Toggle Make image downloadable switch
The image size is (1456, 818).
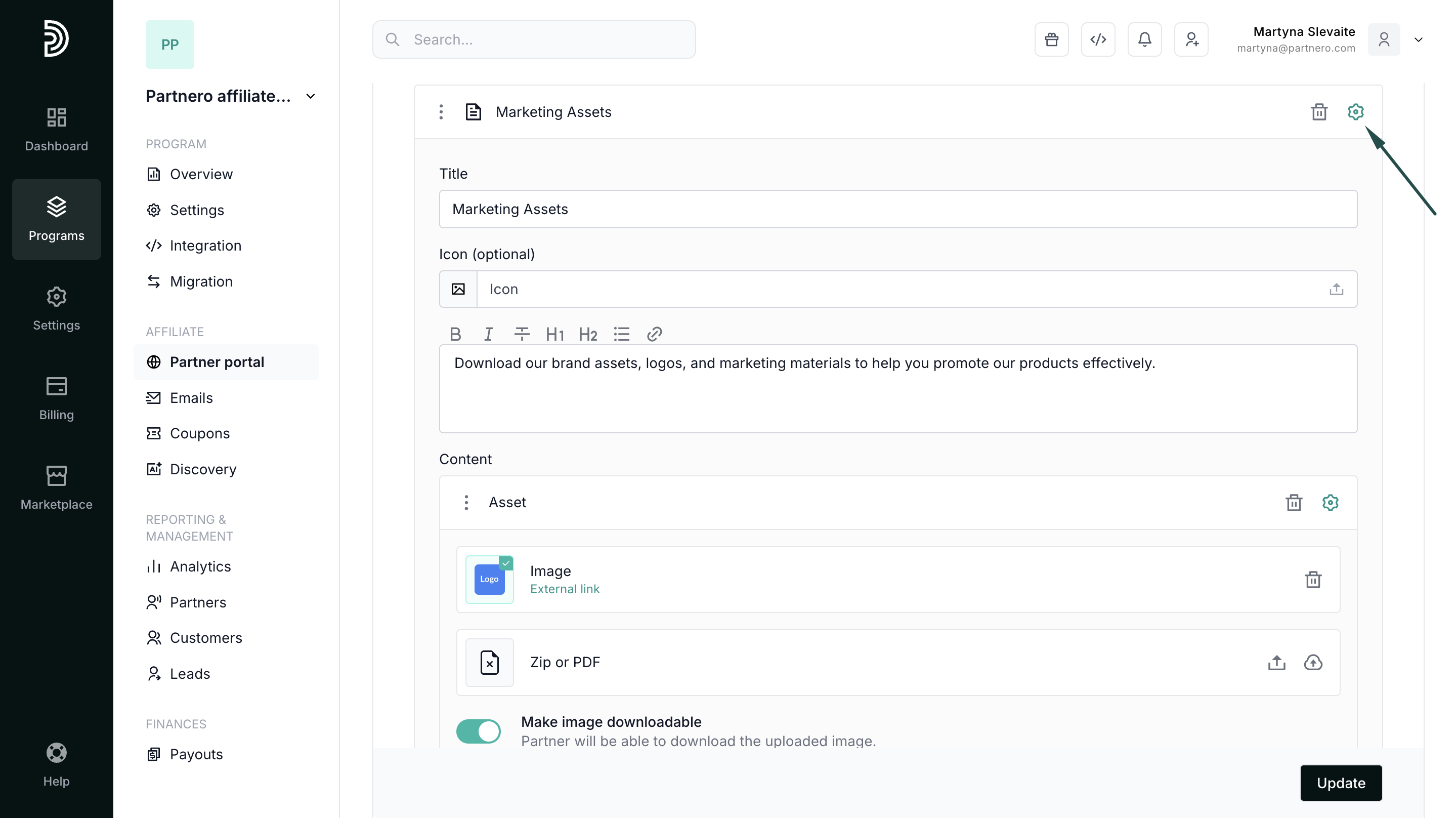[x=478, y=731]
